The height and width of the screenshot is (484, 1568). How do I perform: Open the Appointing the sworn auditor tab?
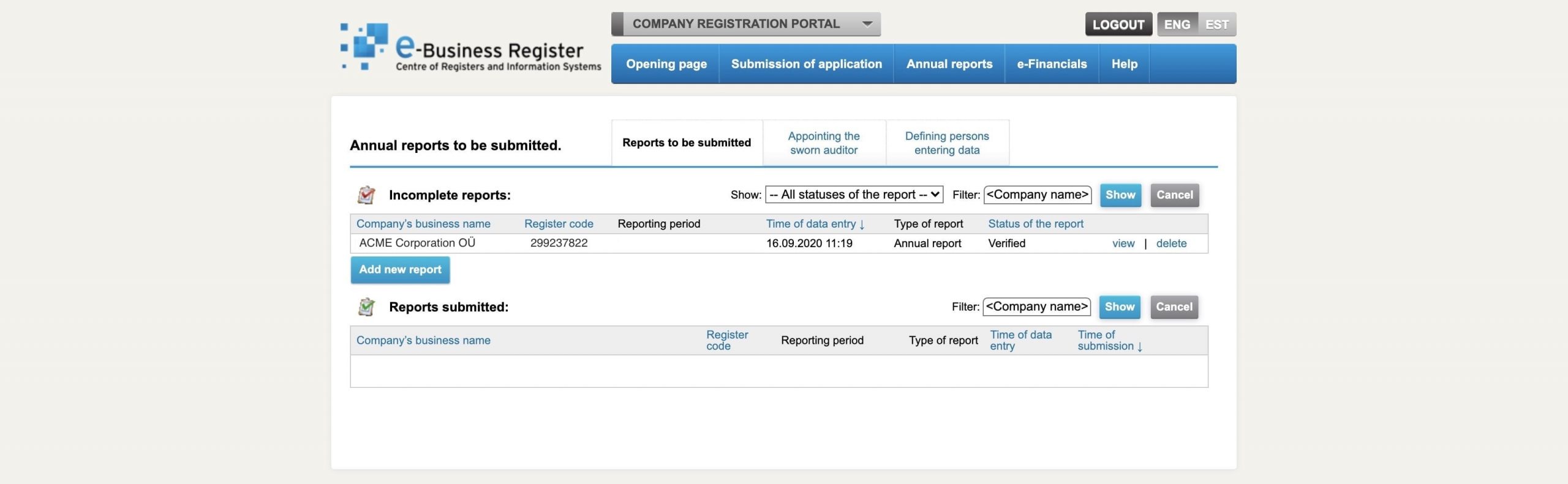(823, 143)
